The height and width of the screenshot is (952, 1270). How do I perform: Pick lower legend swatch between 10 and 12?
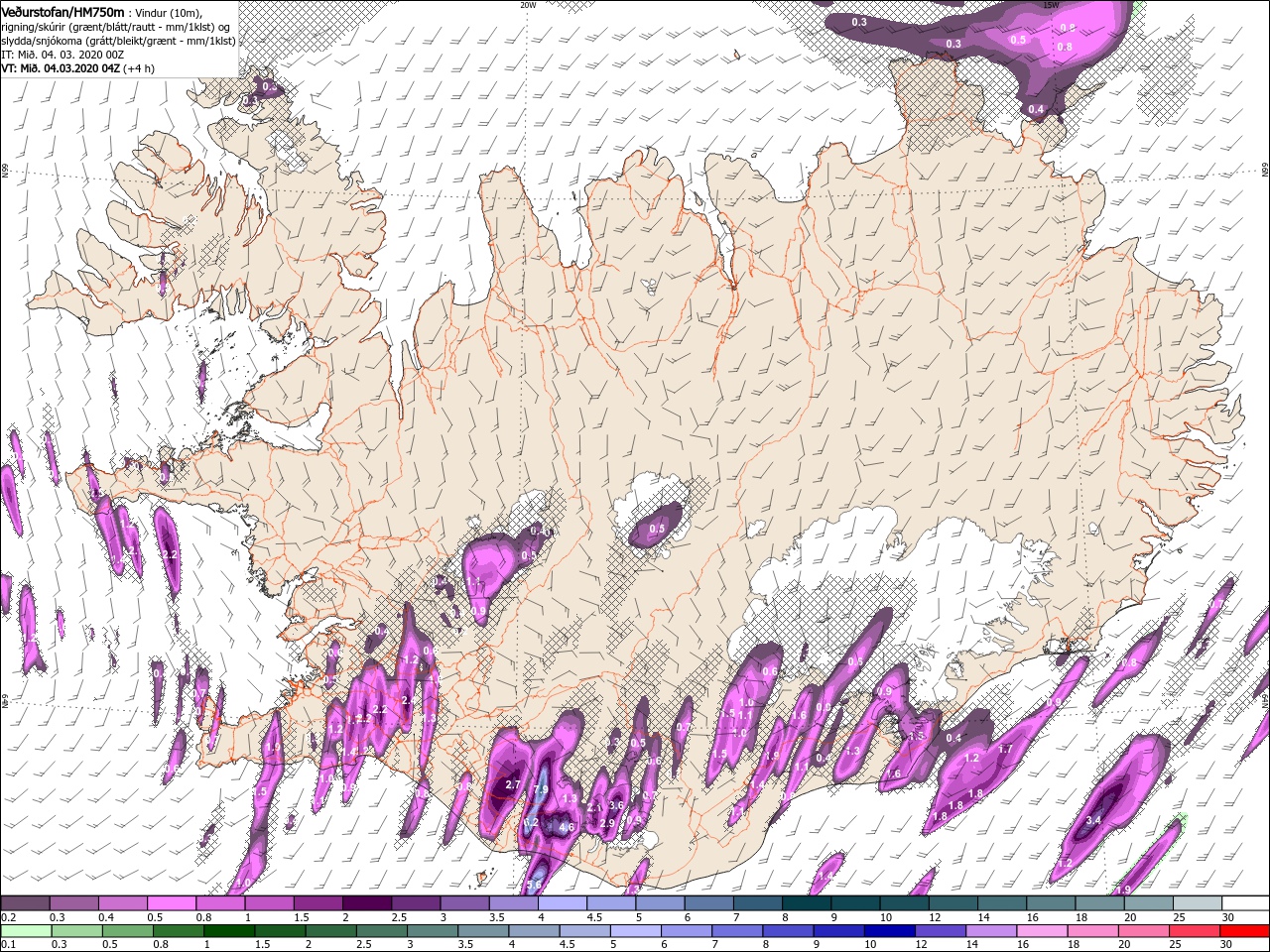click(x=889, y=931)
